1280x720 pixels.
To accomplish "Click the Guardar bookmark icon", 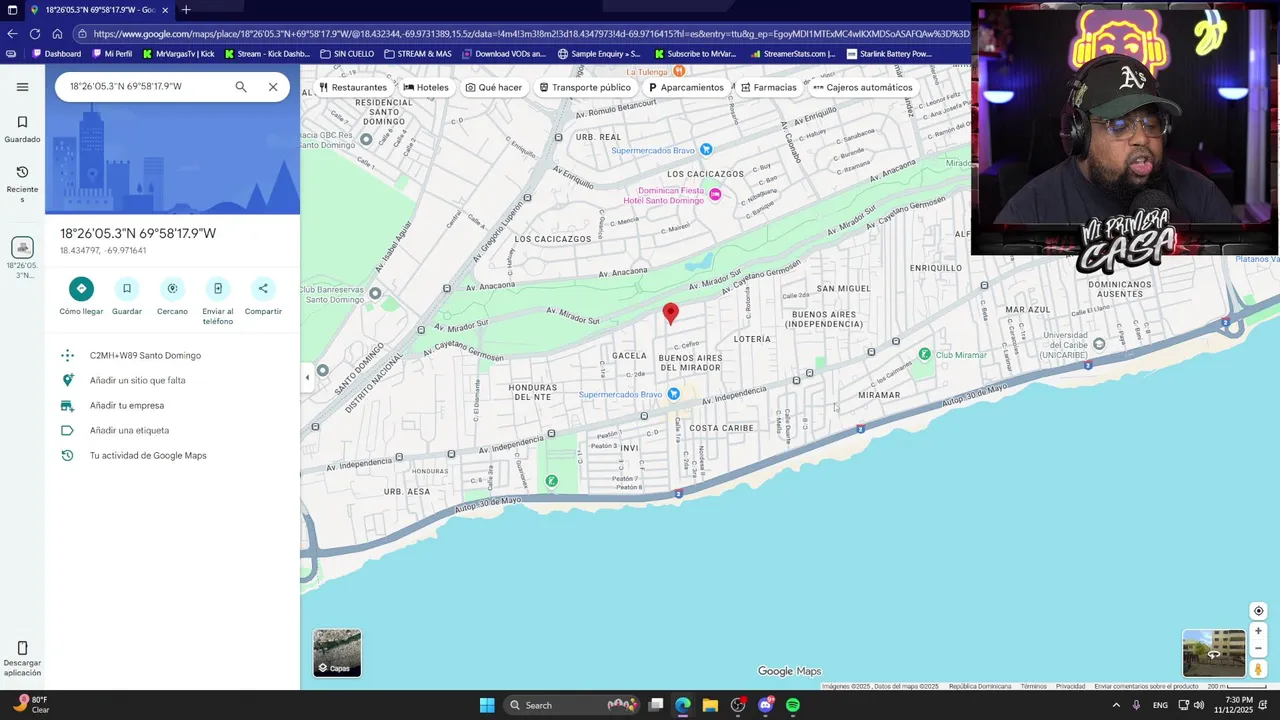I will (127, 289).
